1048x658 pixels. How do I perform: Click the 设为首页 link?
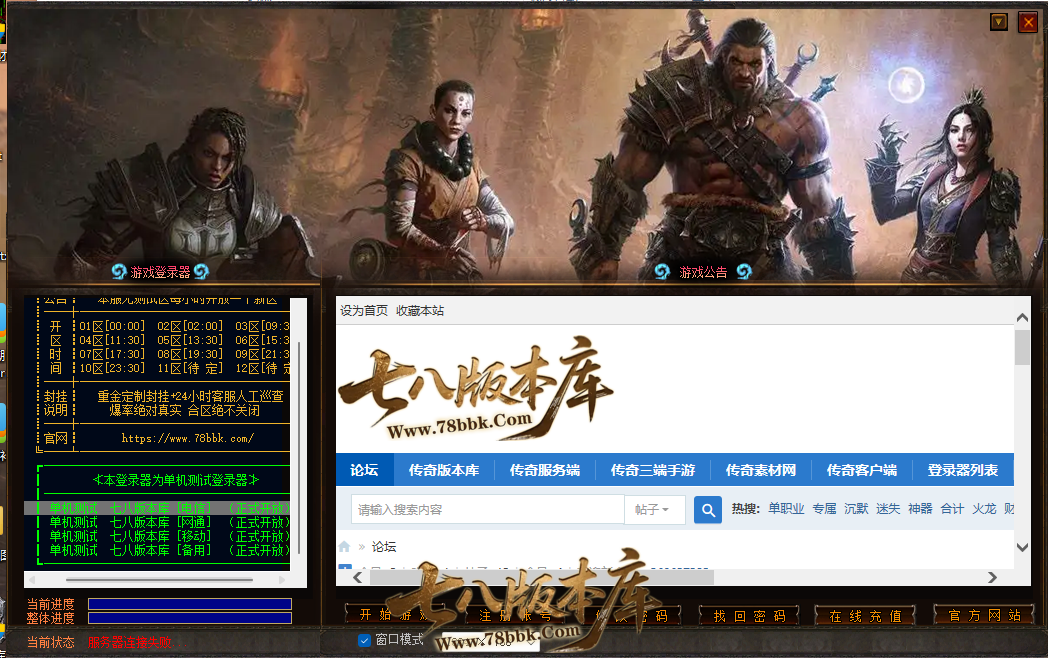(x=364, y=311)
